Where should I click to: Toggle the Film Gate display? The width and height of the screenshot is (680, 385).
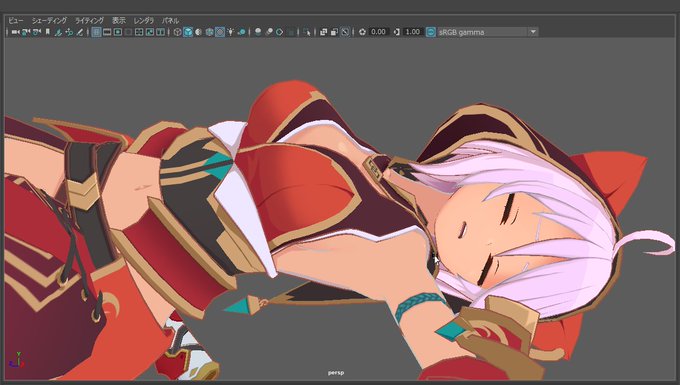[107, 32]
